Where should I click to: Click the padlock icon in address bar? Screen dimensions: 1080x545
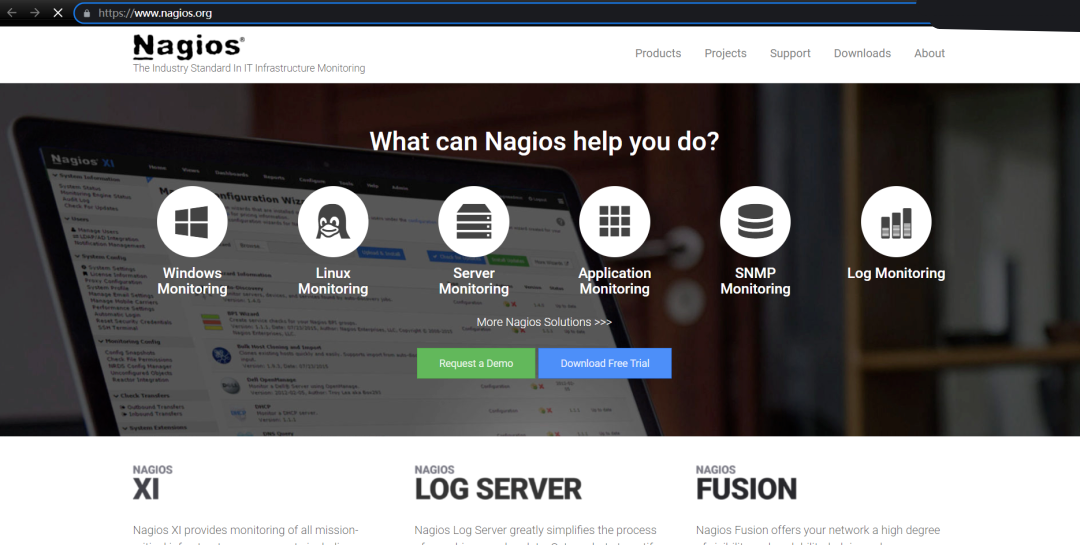[x=87, y=13]
